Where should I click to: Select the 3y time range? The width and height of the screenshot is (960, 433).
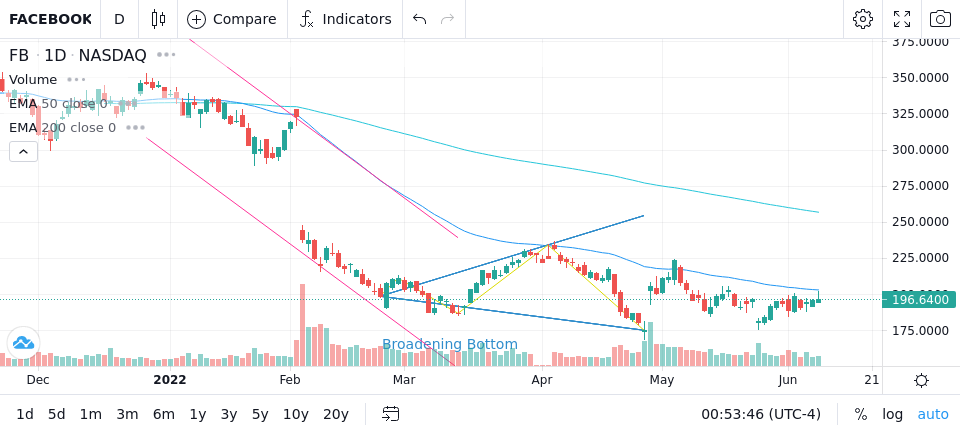229,414
